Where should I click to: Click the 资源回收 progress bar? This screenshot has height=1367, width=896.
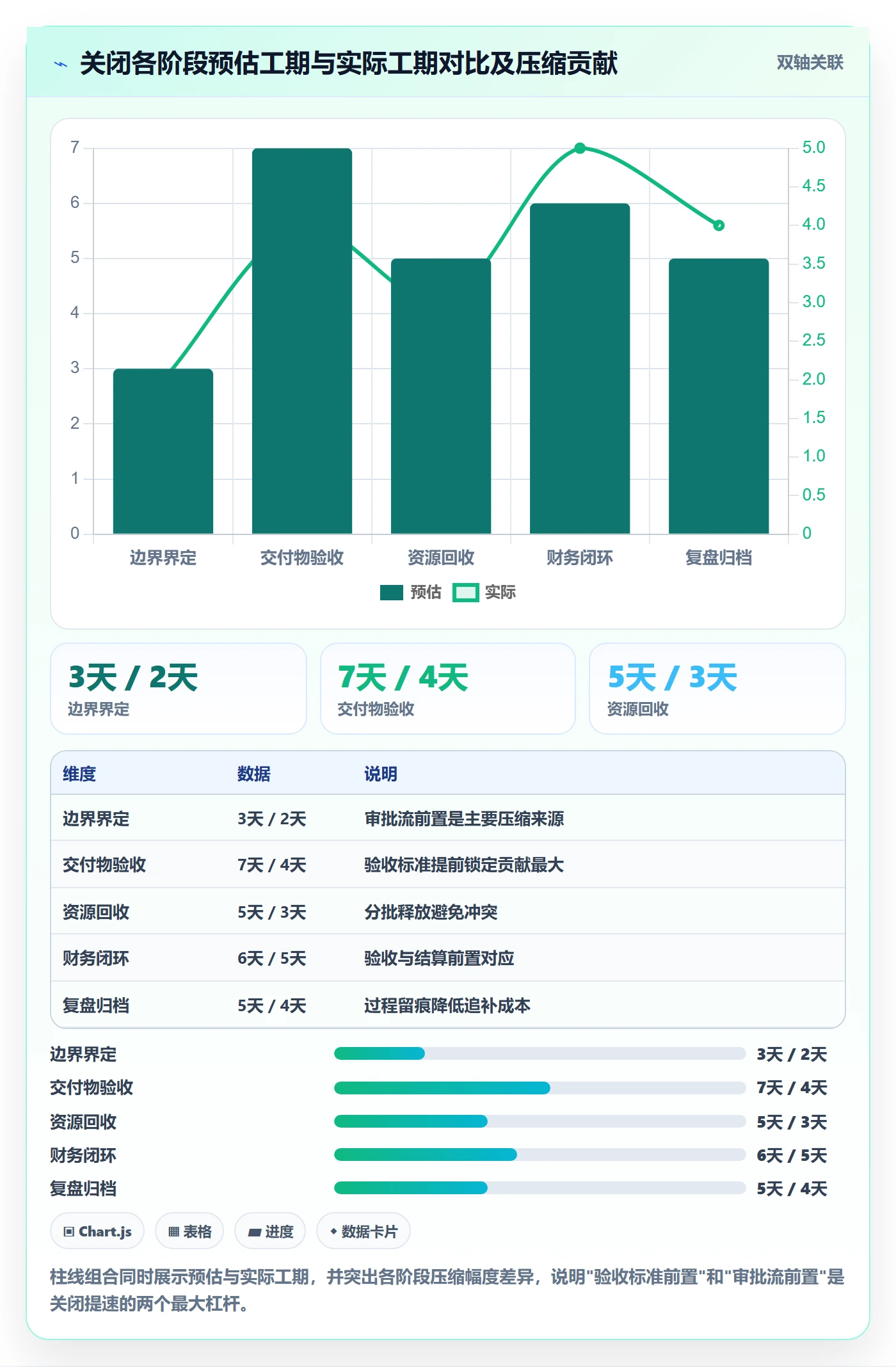(x=540, y=1121)
